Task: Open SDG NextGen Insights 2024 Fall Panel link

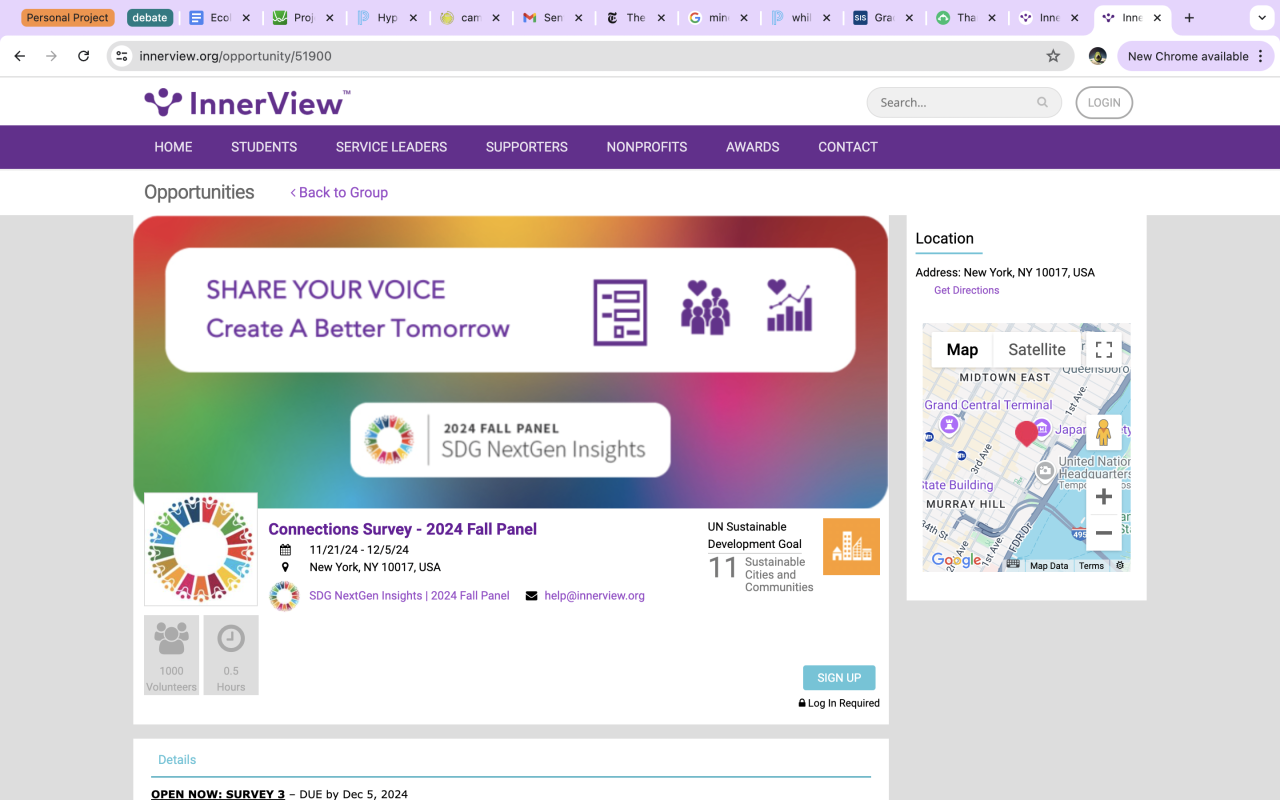Action: click(409, 596)
